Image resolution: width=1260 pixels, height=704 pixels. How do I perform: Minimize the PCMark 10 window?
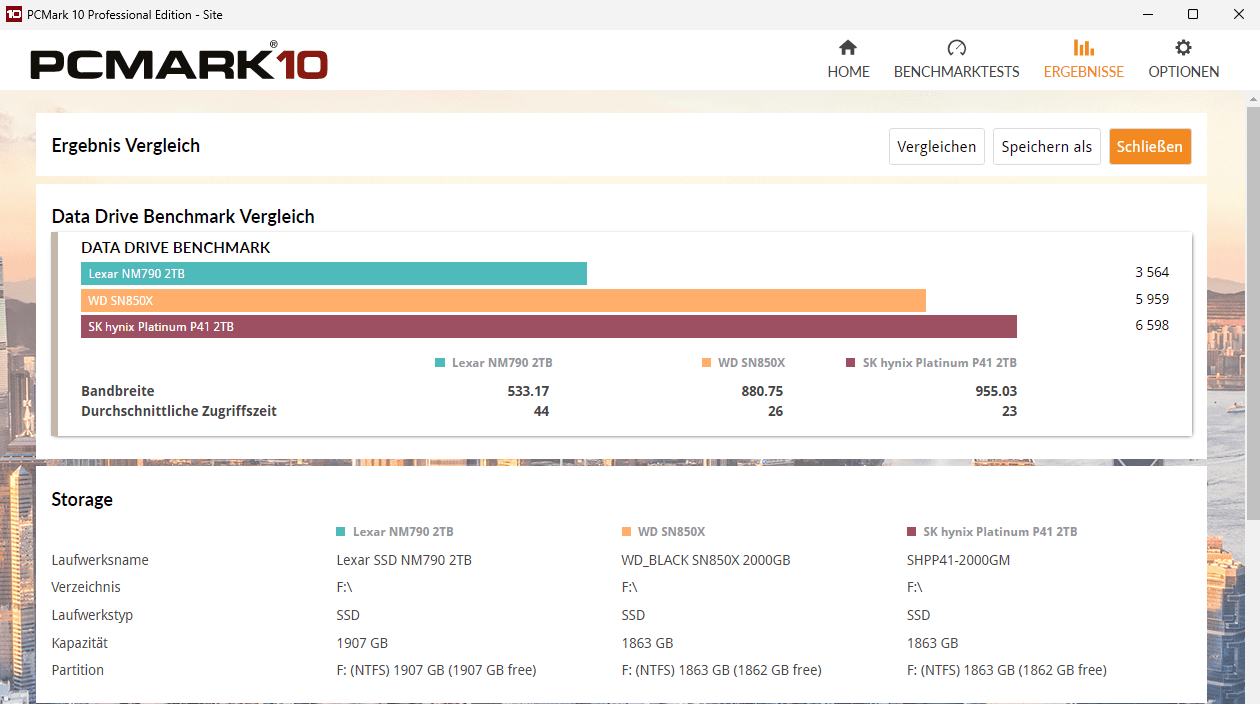1146,15
